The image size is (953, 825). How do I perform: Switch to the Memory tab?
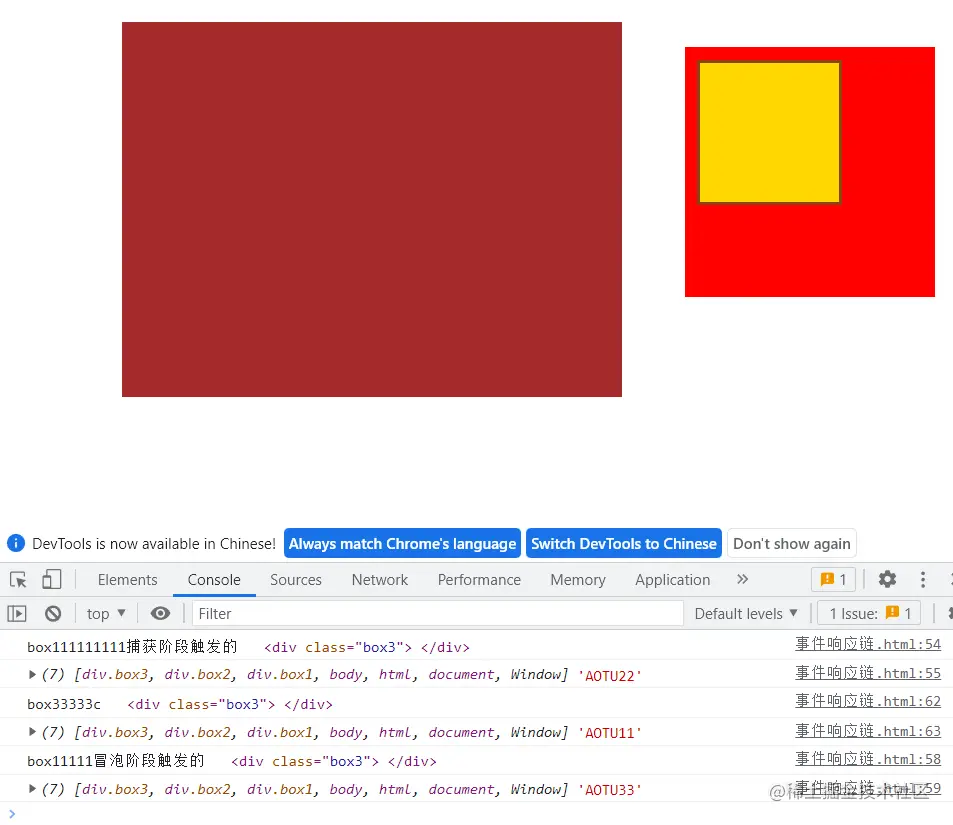pos(578,580)
